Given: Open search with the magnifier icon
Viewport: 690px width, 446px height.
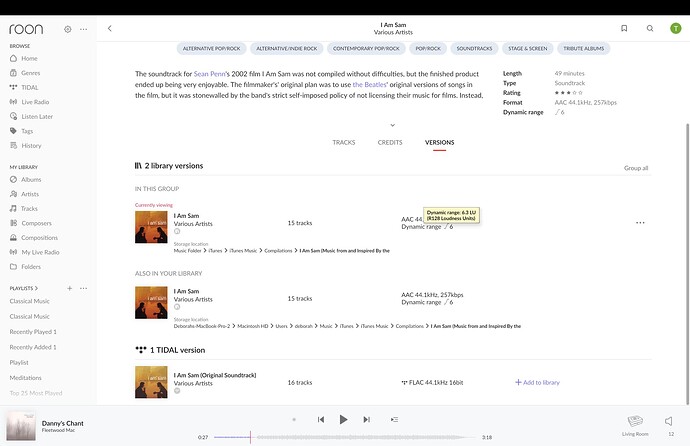Looking at the screenshot, I should [x=650, y=28].
